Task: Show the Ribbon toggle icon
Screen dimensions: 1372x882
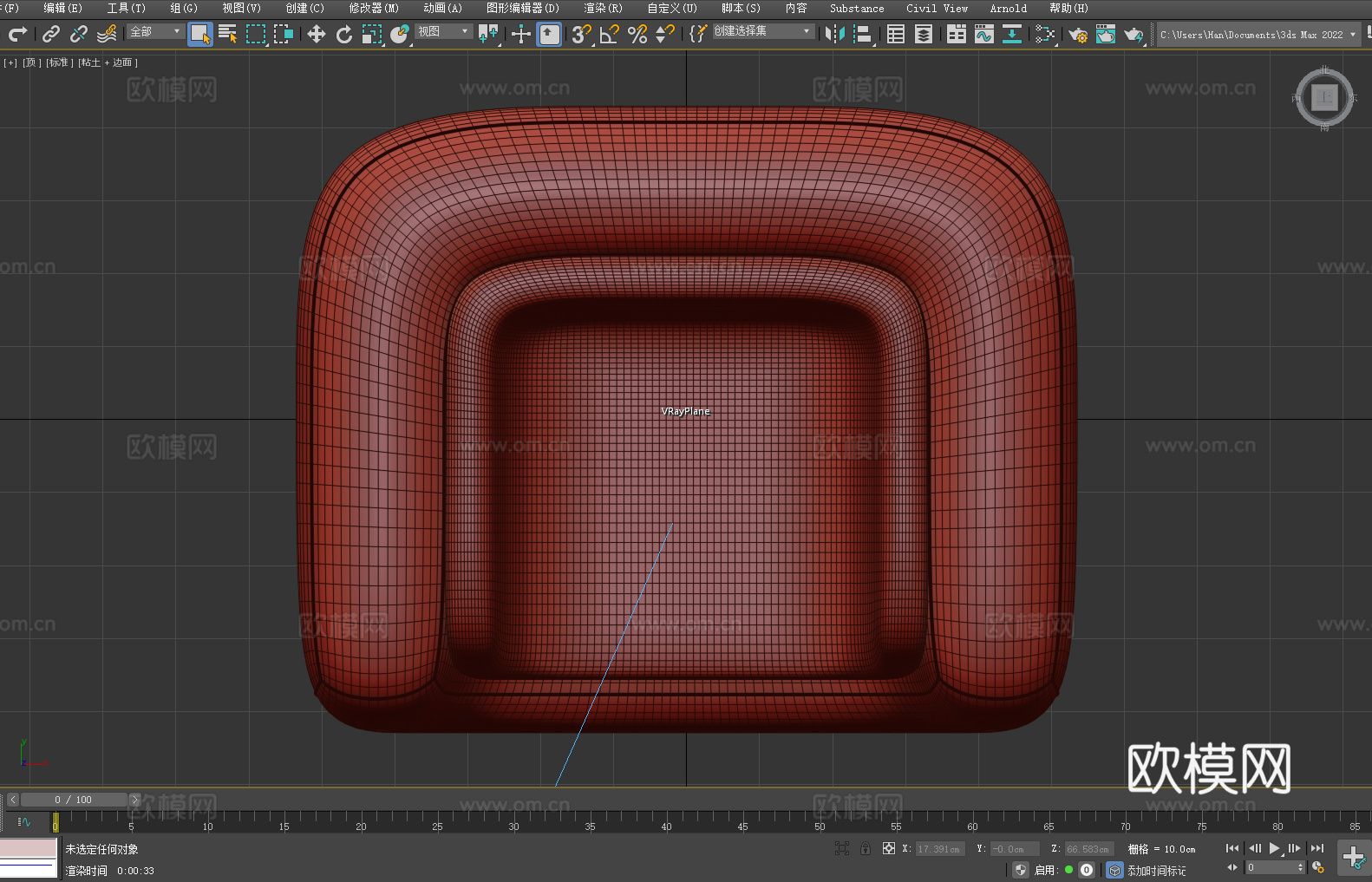Action: 957,34
